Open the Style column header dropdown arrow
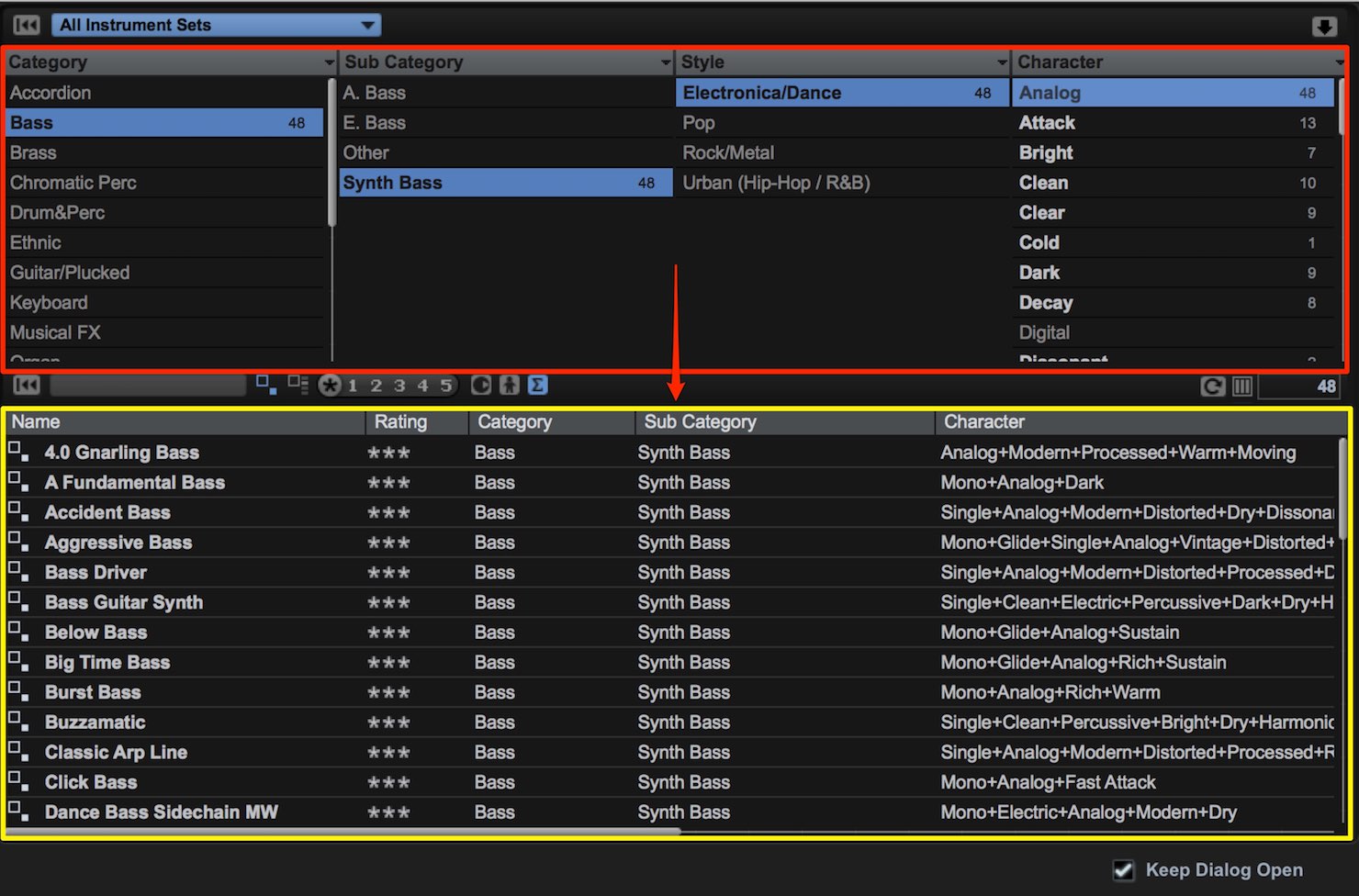This screenshot has height=896, width=1359. 1003,62
